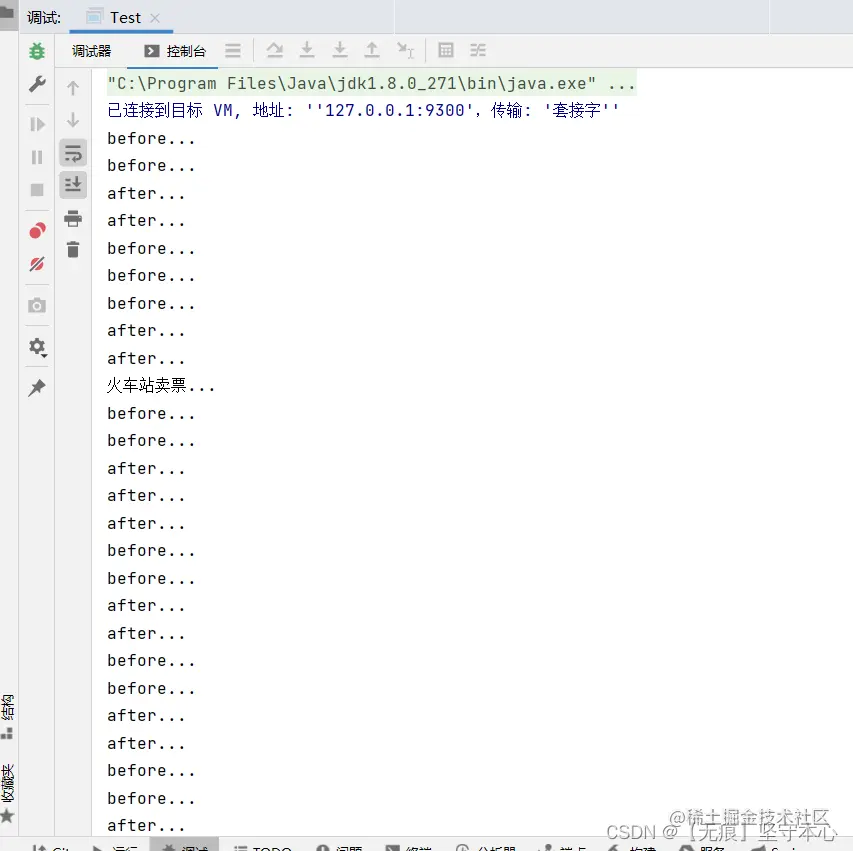The height and width of the screenshot is (851, 853).
Task: Switch to the 调试器 debugger tab
Action: 91,51
